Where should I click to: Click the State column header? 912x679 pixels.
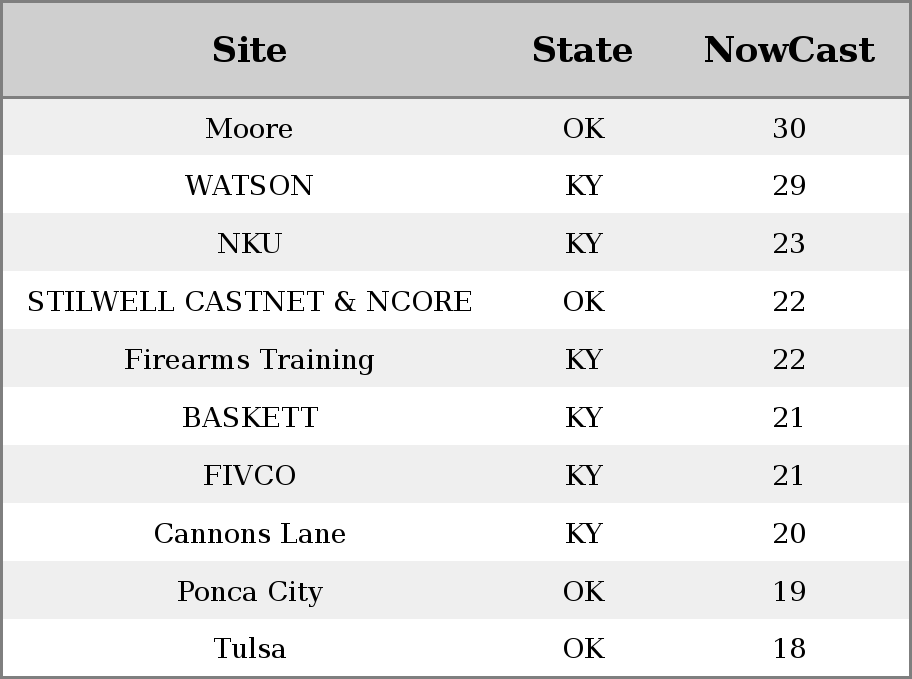point(583,49)
